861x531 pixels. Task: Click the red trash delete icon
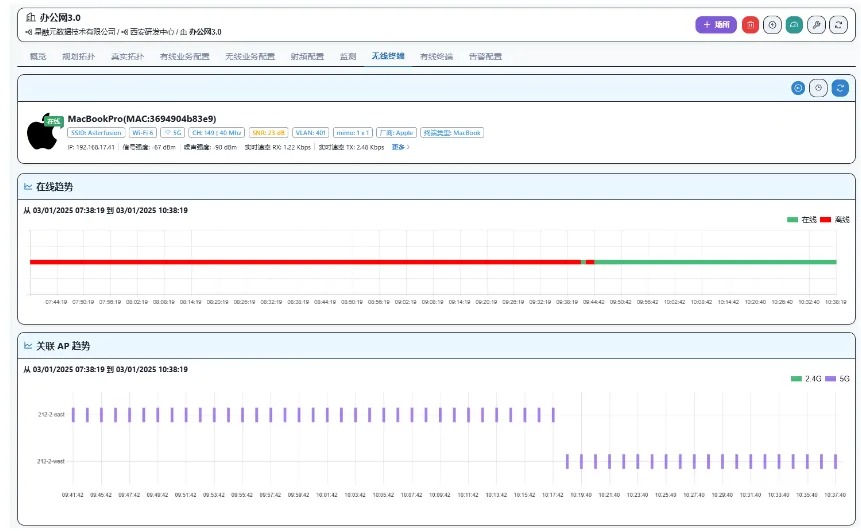pos(750,25)
